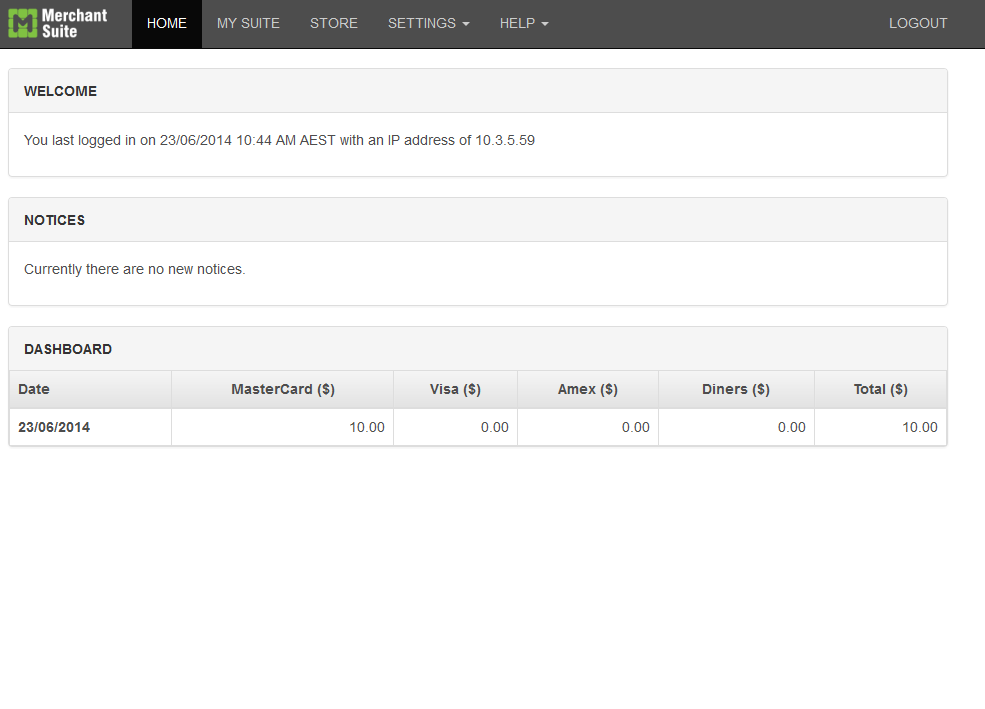Select the NOTICES panel heading
Screen dimensions: 985x709
(54, 220)
